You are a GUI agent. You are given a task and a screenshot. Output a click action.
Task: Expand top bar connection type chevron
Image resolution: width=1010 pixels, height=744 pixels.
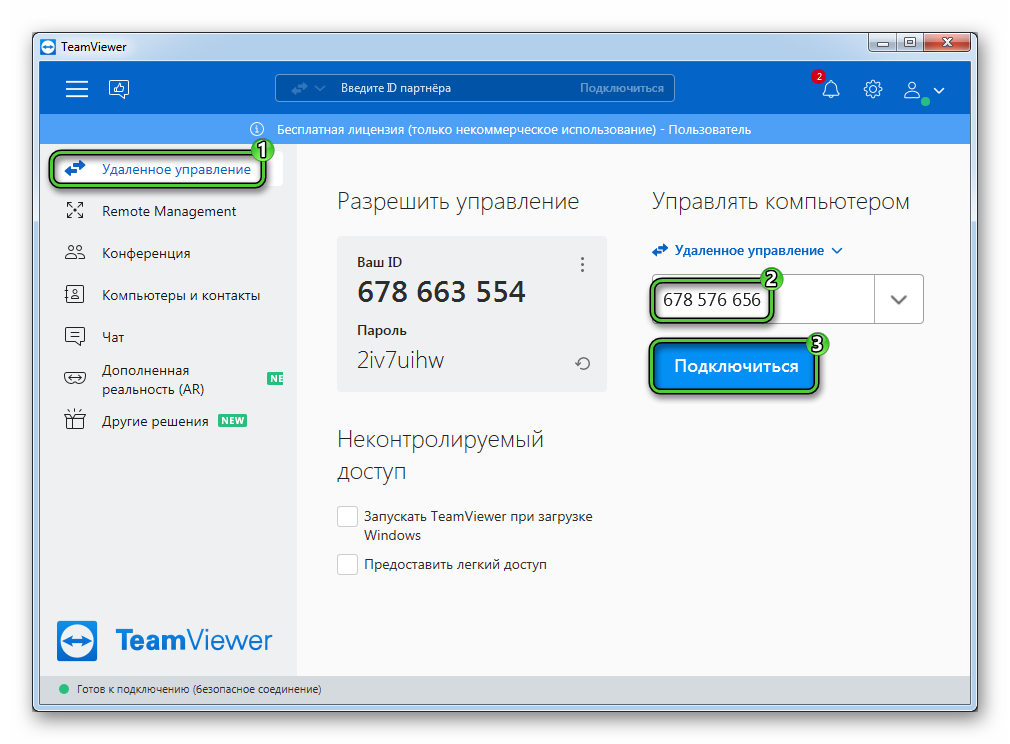coord(320,88)
